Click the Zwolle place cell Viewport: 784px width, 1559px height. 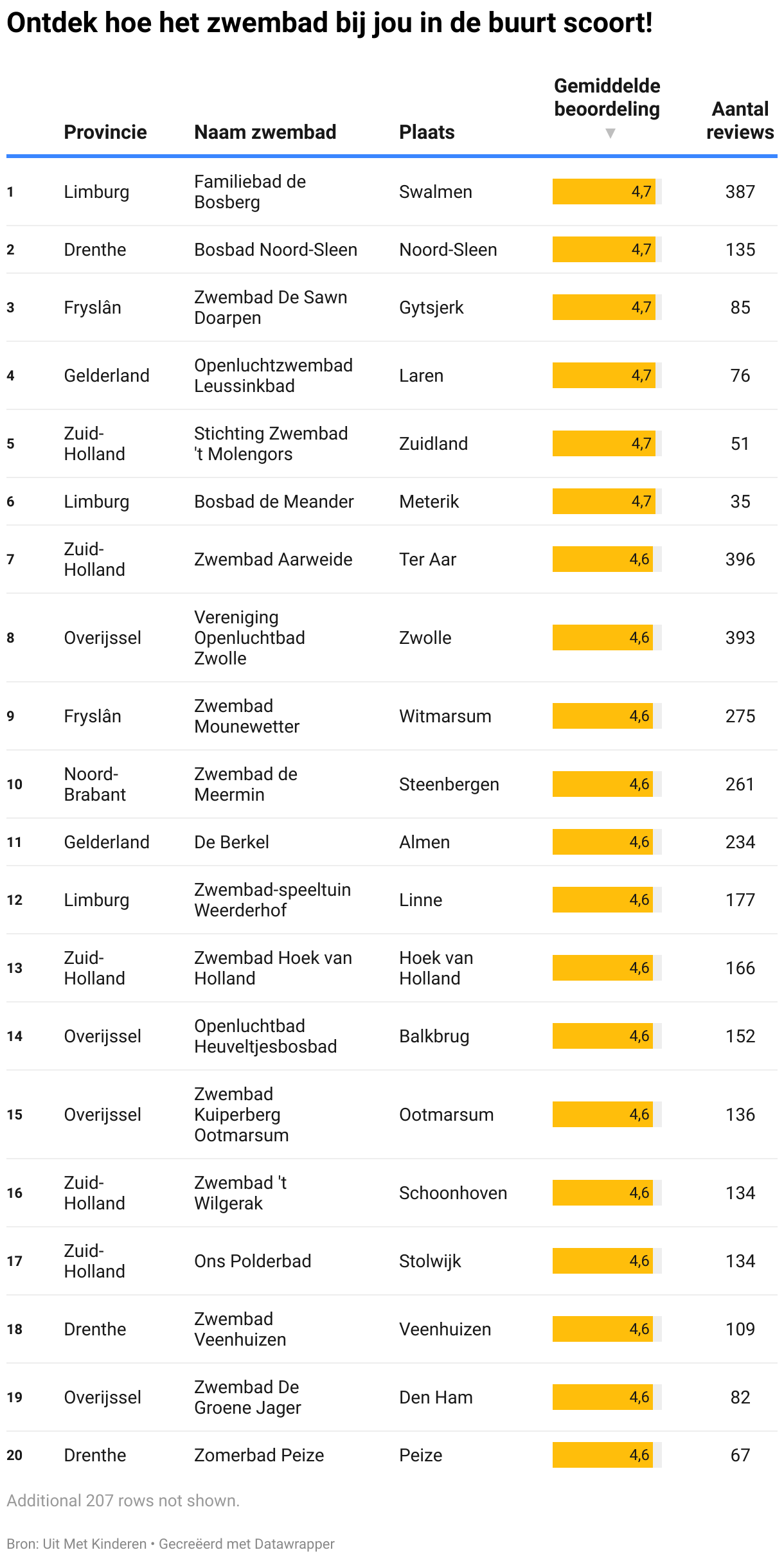pos(425,637)
